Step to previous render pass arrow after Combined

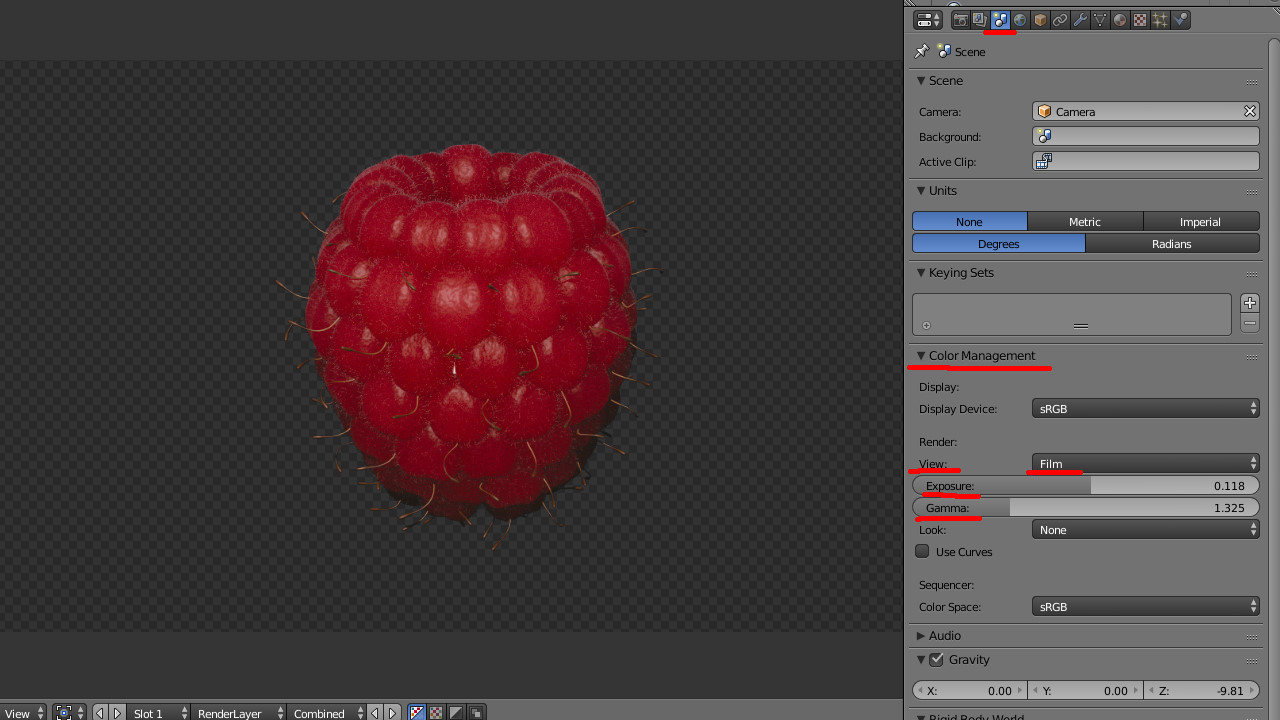coord(375,713)
